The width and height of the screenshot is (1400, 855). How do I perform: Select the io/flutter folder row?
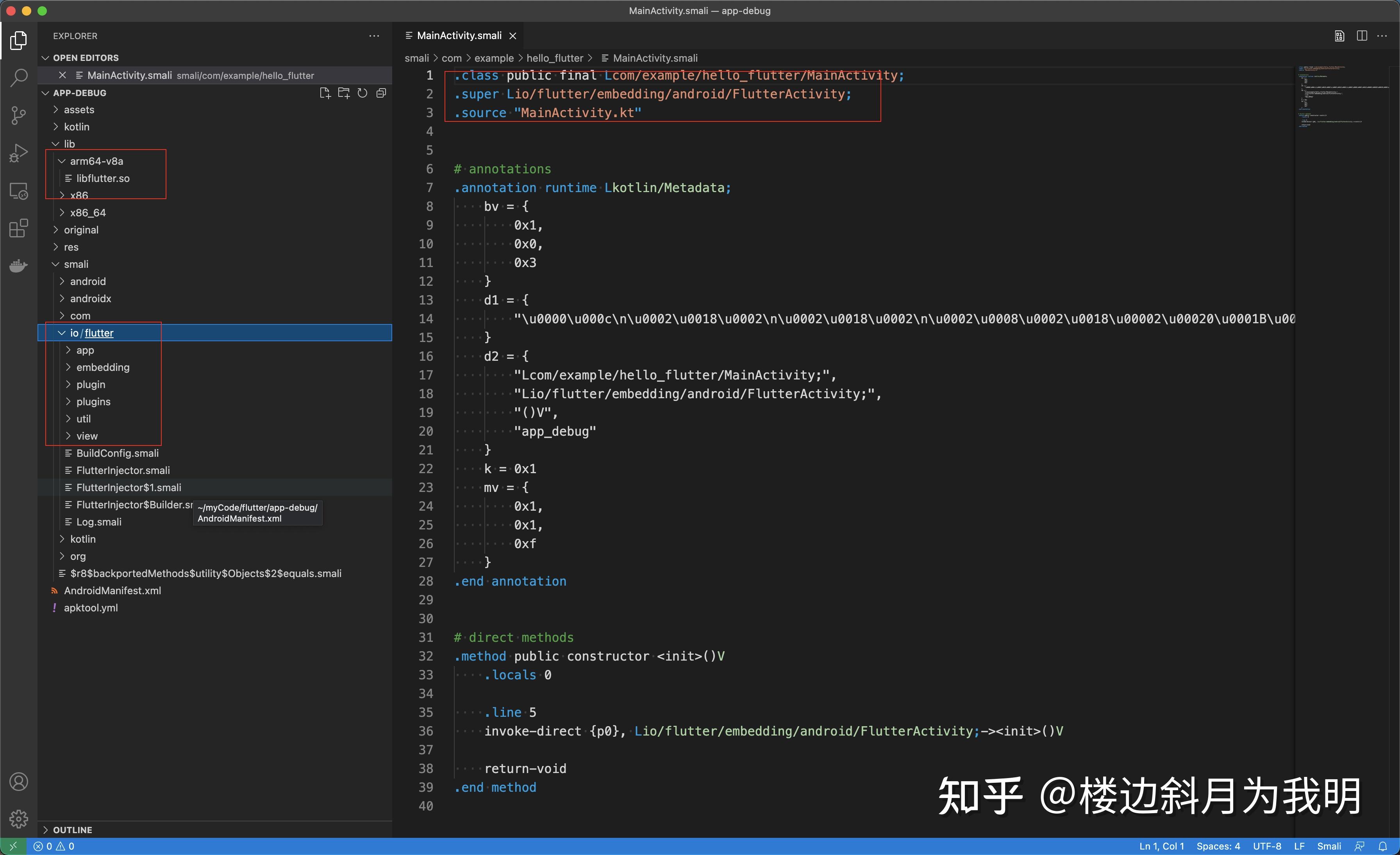pyautogui.click(x=215, y=333)
